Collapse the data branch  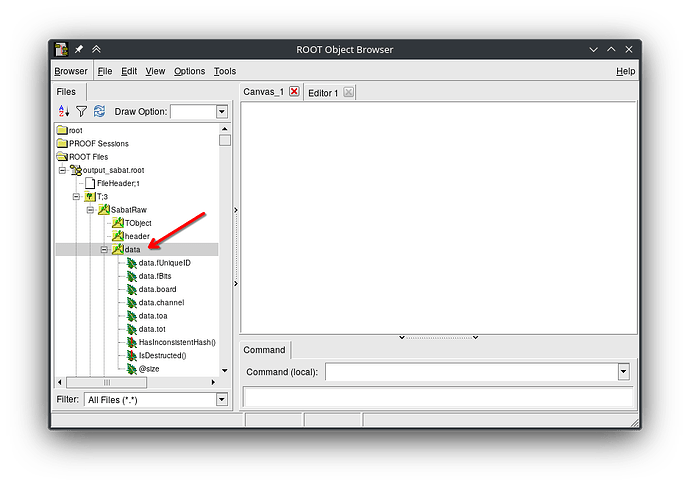coord(104,250)
